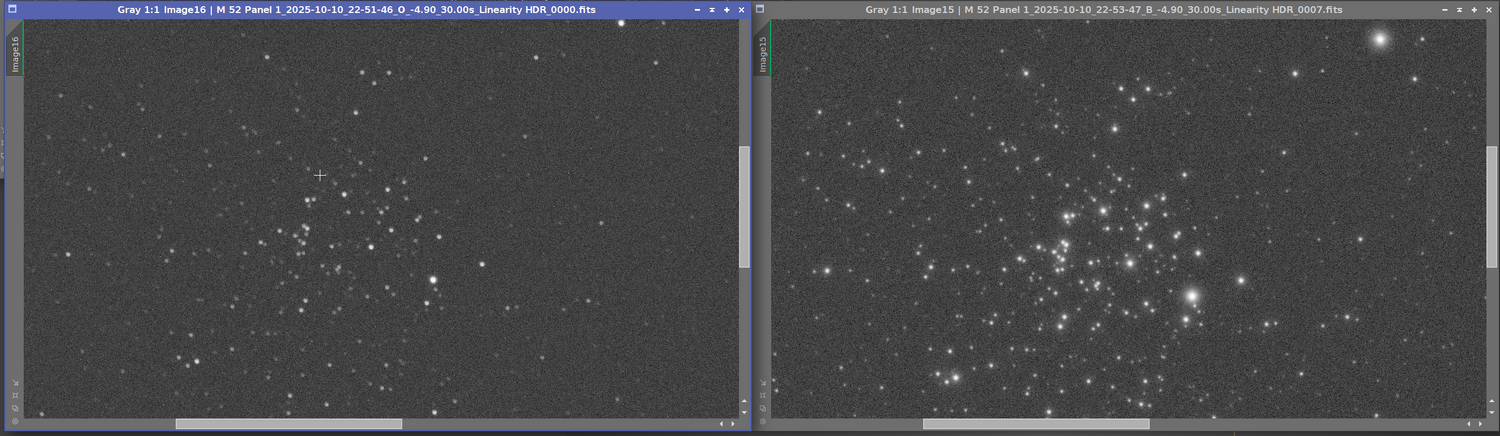The height and width of the screenshot is (436, 1500).
Task: Click the crossed-arrows icon in Image15's lower-left corner
Action: [763, 395]
